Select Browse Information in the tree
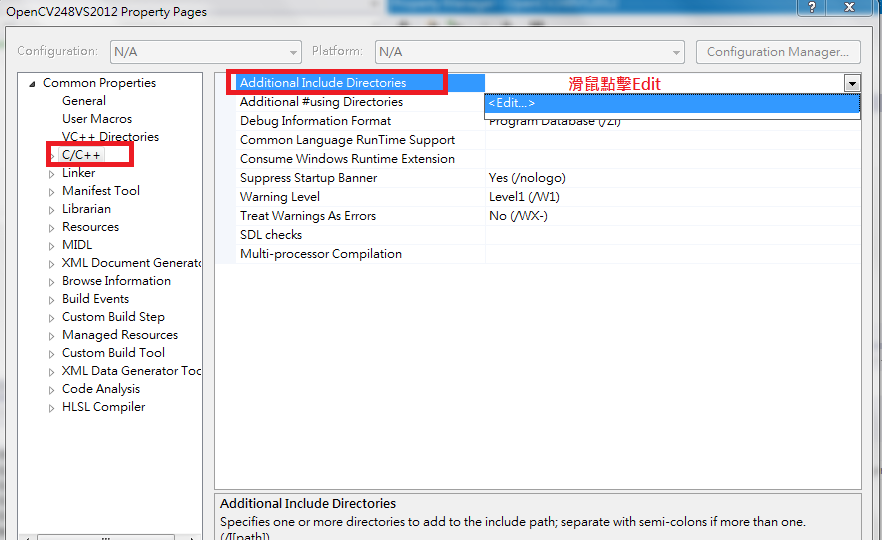 pyautogui.click(x=116, y=281)
